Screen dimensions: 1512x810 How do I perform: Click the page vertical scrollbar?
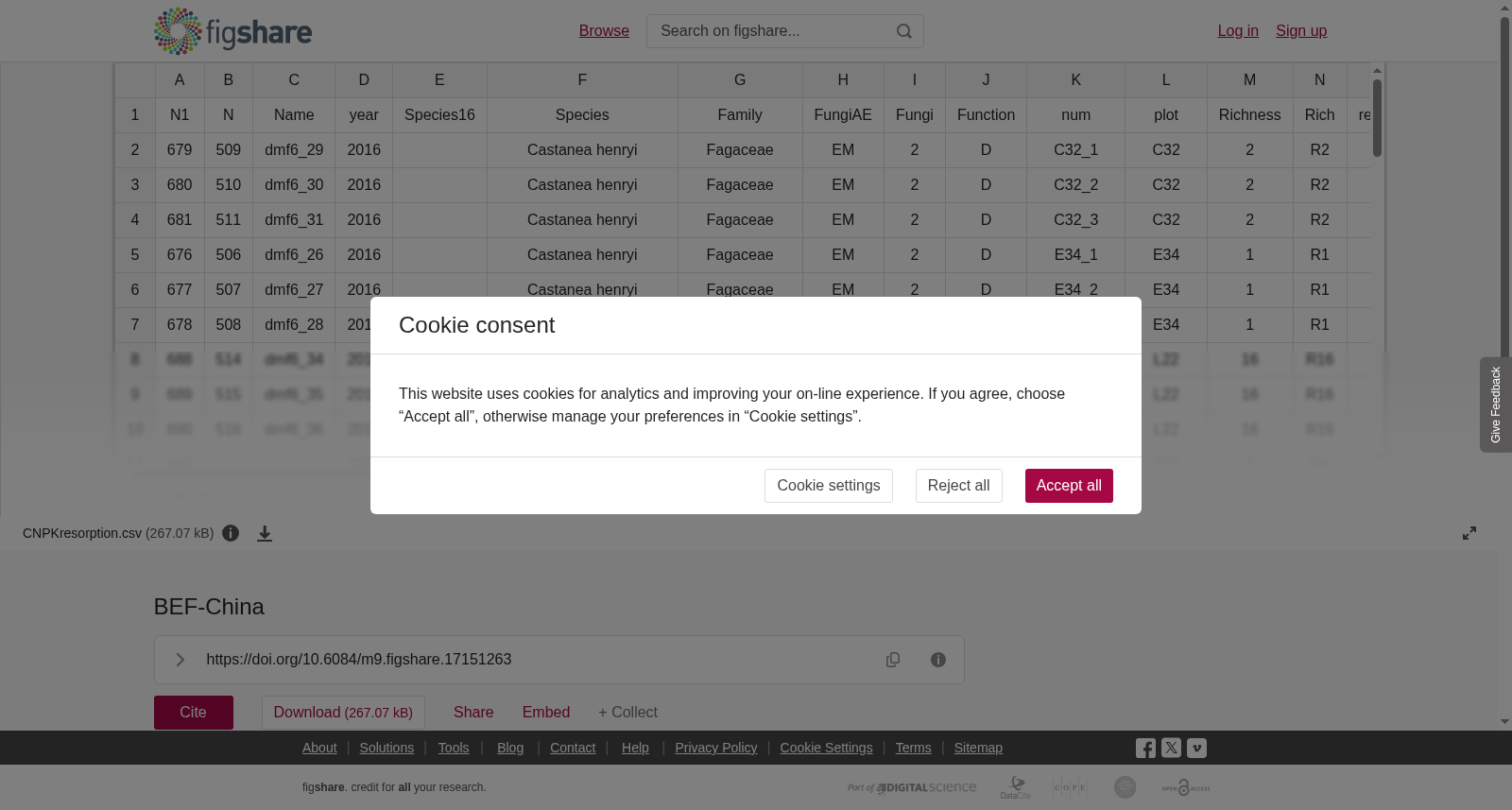(1504, 365)
